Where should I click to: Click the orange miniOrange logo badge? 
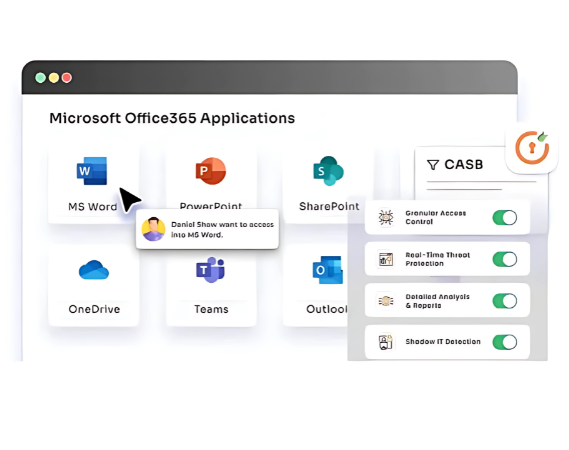point(532,147)
